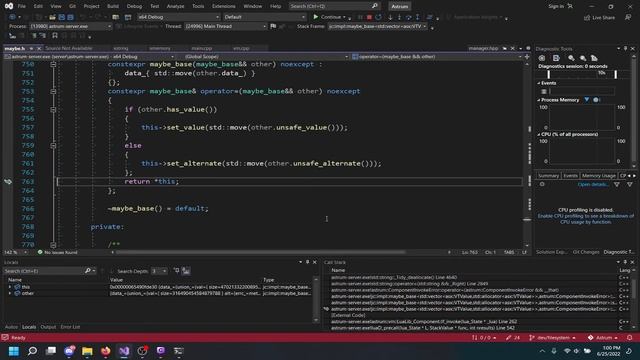Open the Default launch dropdown
Viewport: 640px width, 360px height.
[x=264, y=17]
